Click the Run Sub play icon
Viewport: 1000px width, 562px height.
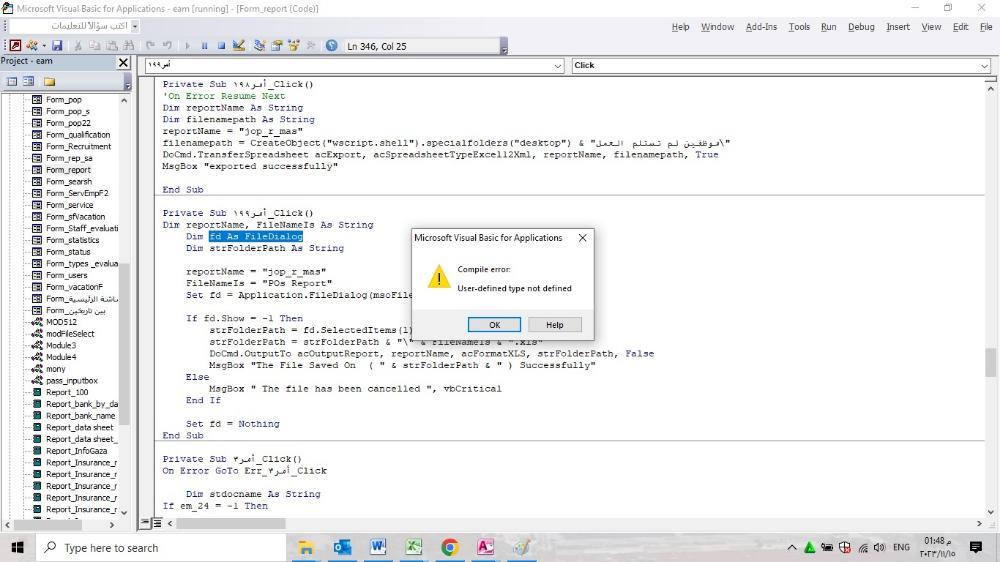[188, 46]
